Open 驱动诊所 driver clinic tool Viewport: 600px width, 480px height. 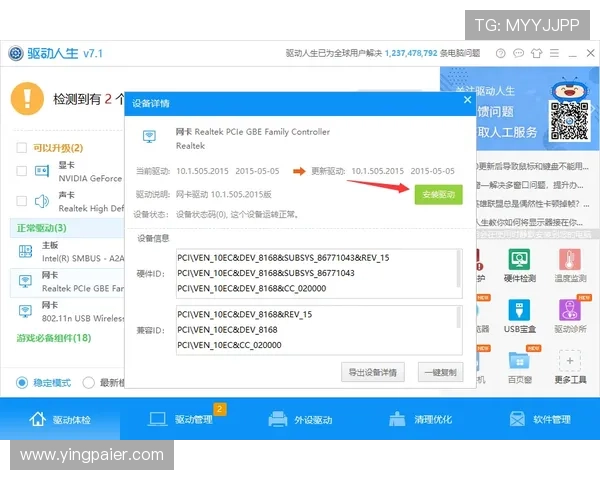570,316
